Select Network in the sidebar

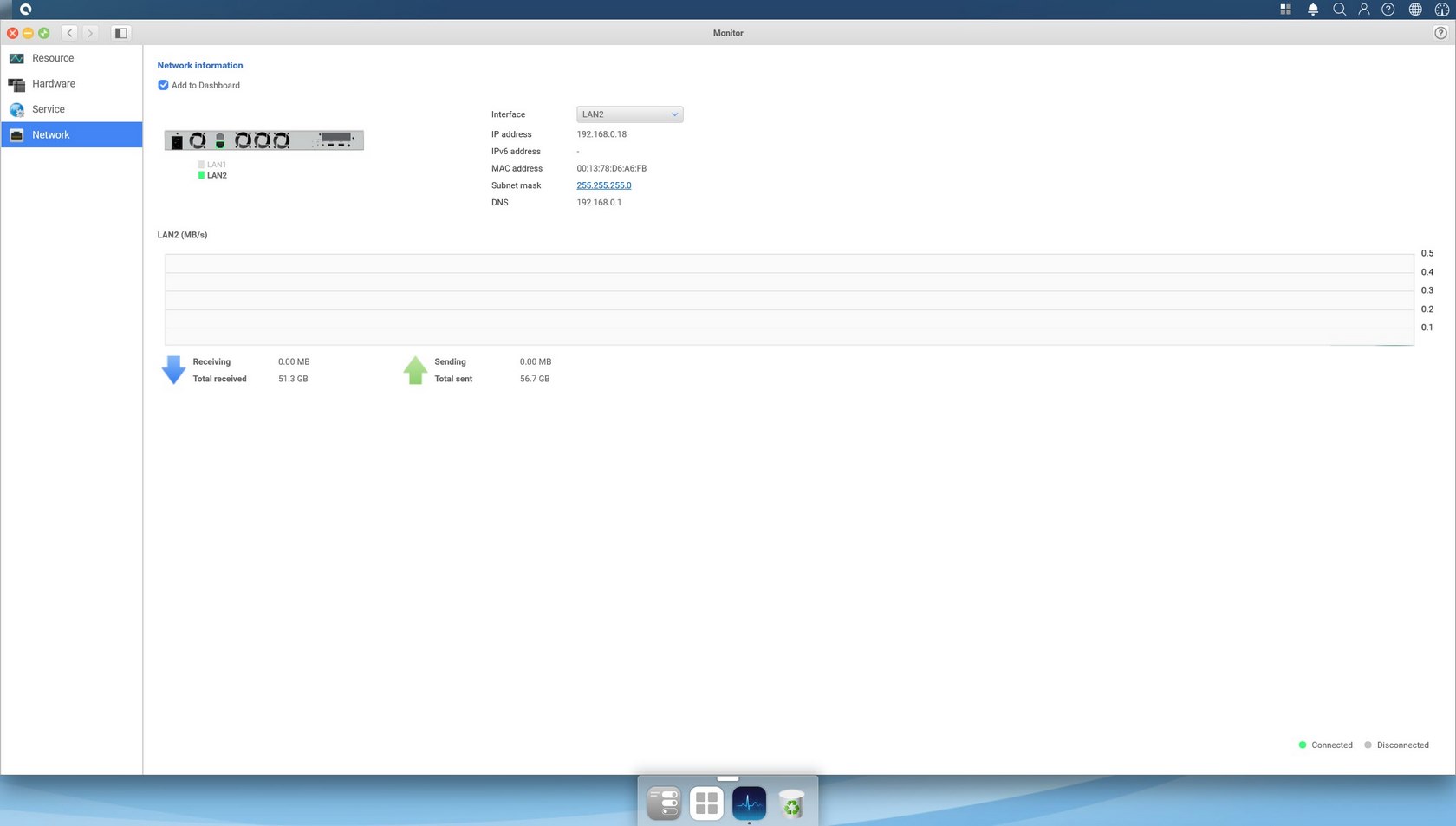pyautogui.click(x=71, y=134)
